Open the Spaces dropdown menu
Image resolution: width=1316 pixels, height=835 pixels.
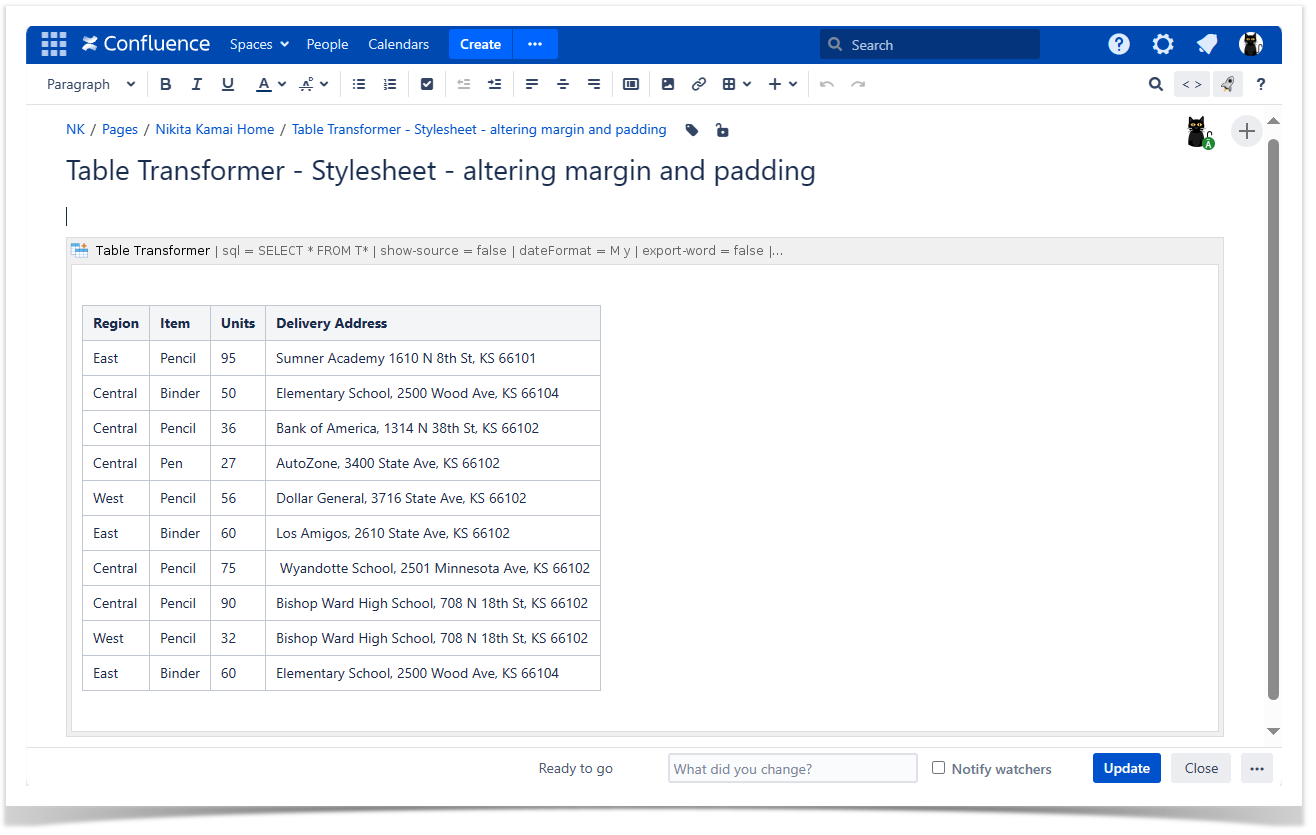(259, 44)
